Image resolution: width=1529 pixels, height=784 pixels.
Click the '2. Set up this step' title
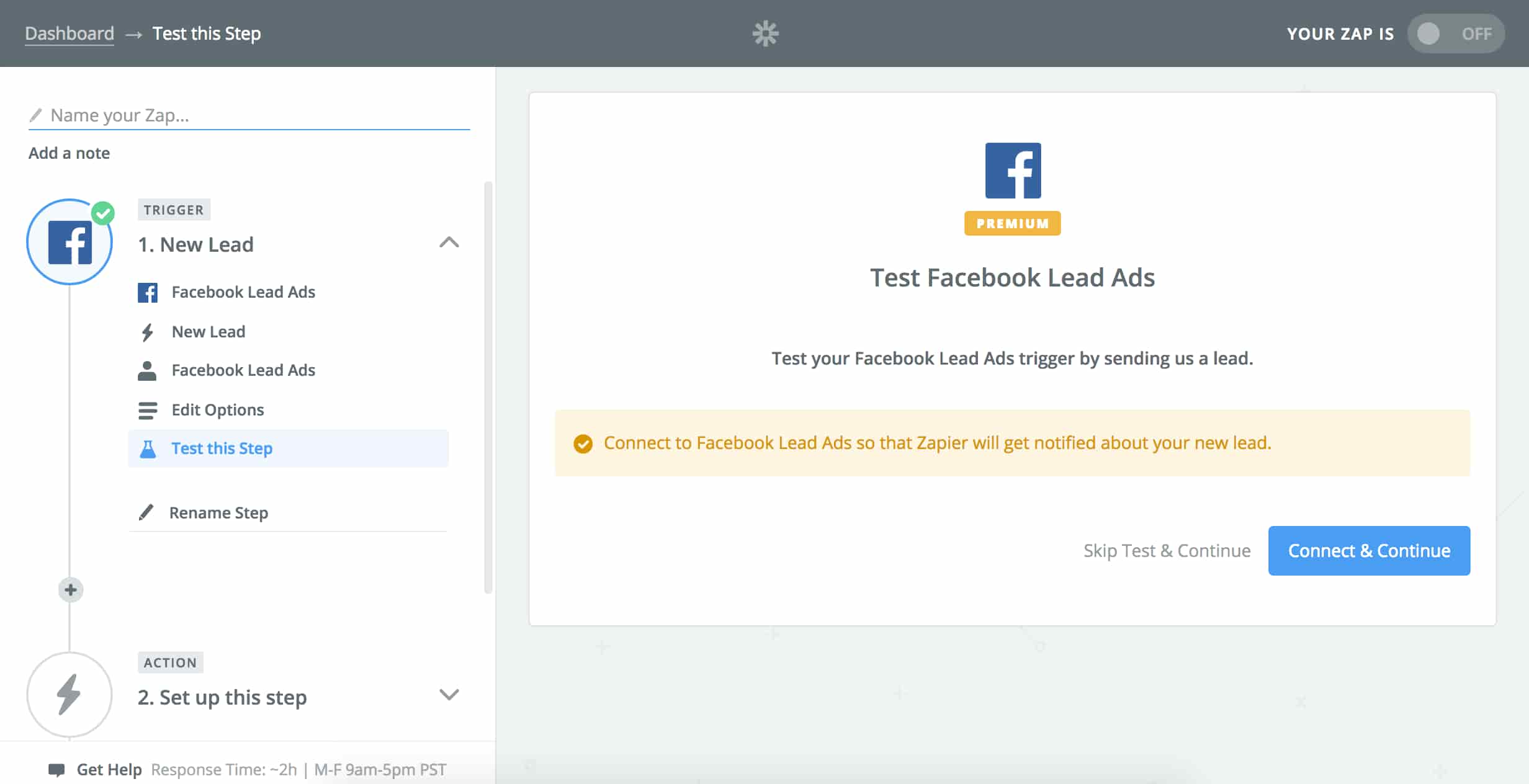tap(222, 698)
